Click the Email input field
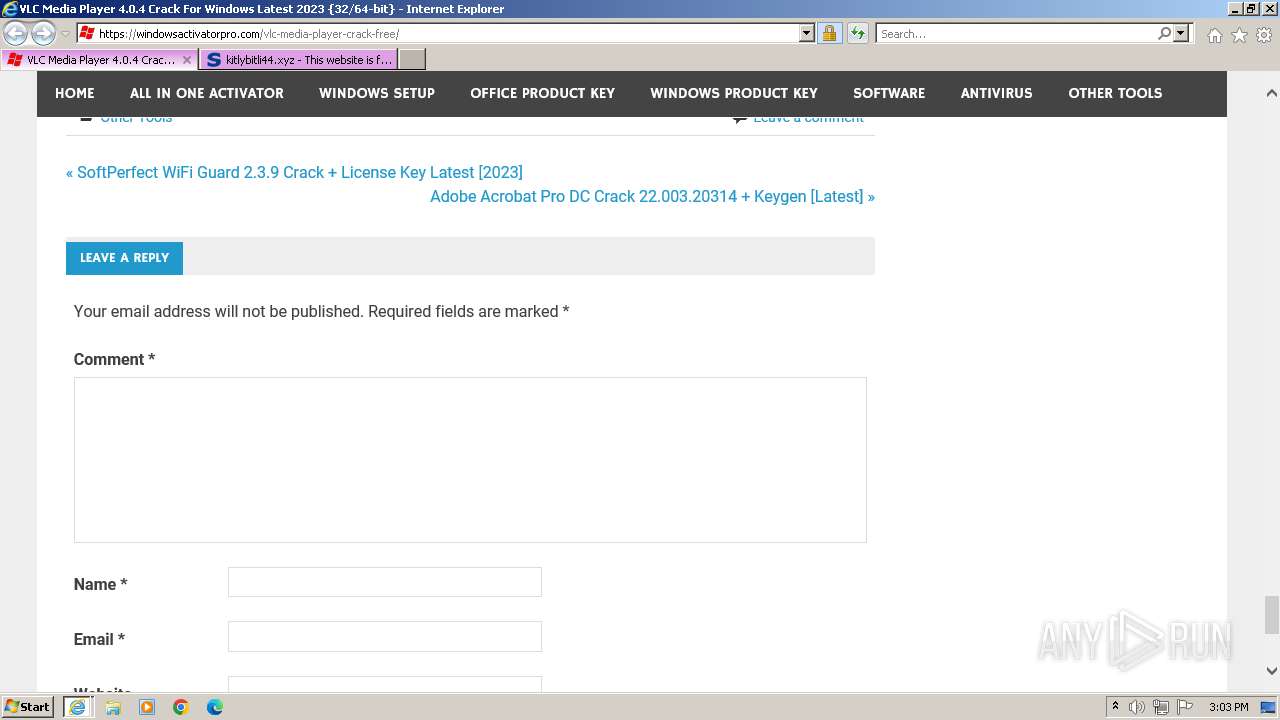Screen dimensions: 1280x720 point(385,637)
